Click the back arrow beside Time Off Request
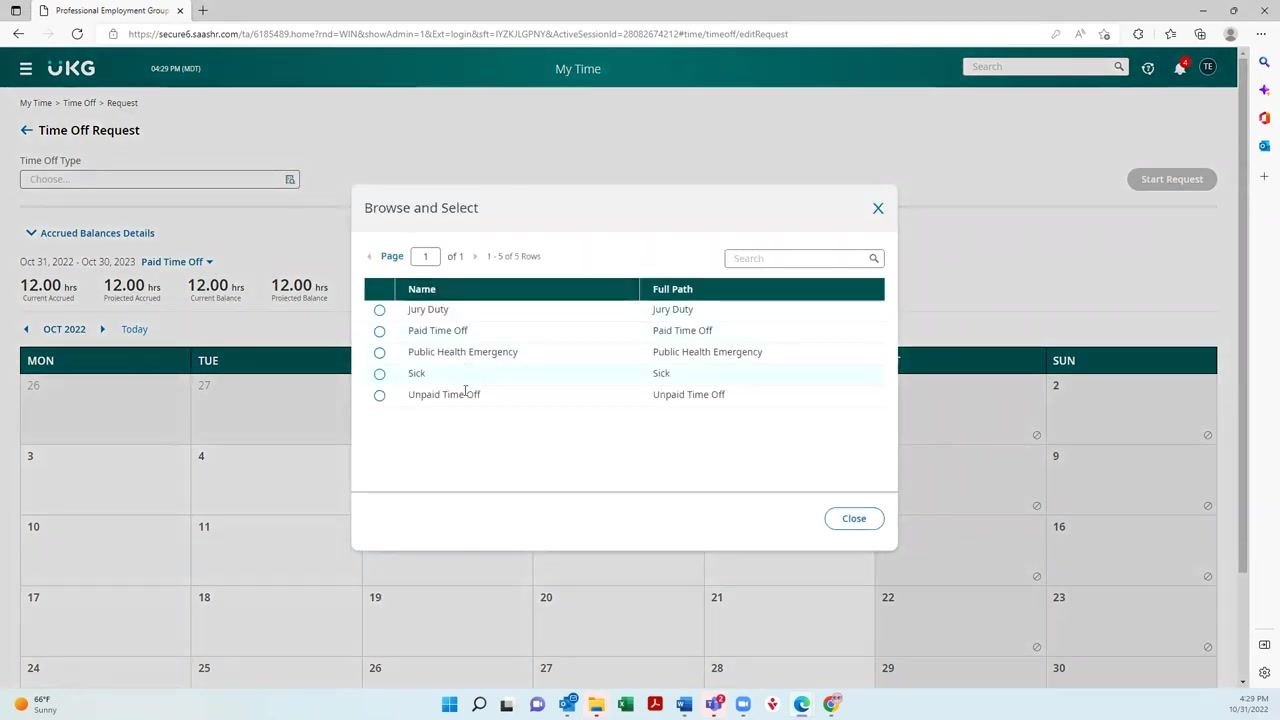Viewport: 1280px width, 720px height. (x=26, y=130)
